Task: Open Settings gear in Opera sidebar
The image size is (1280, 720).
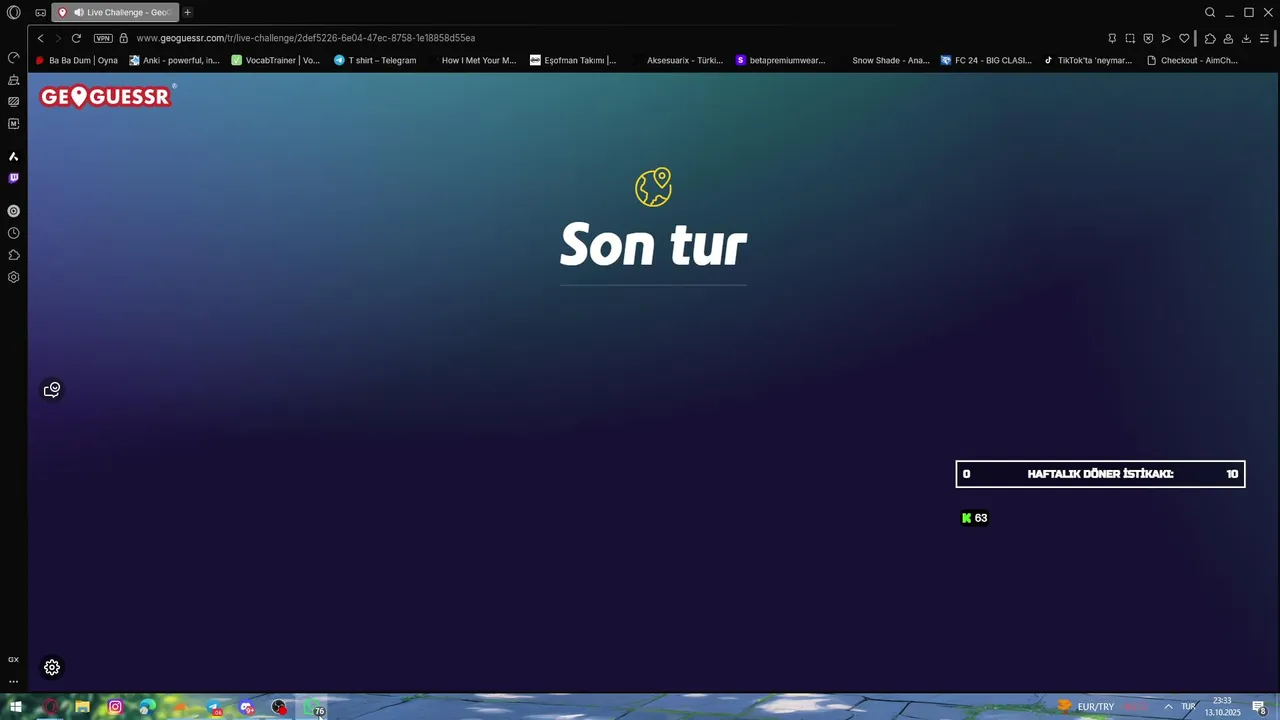Action: tap(13, 277)
